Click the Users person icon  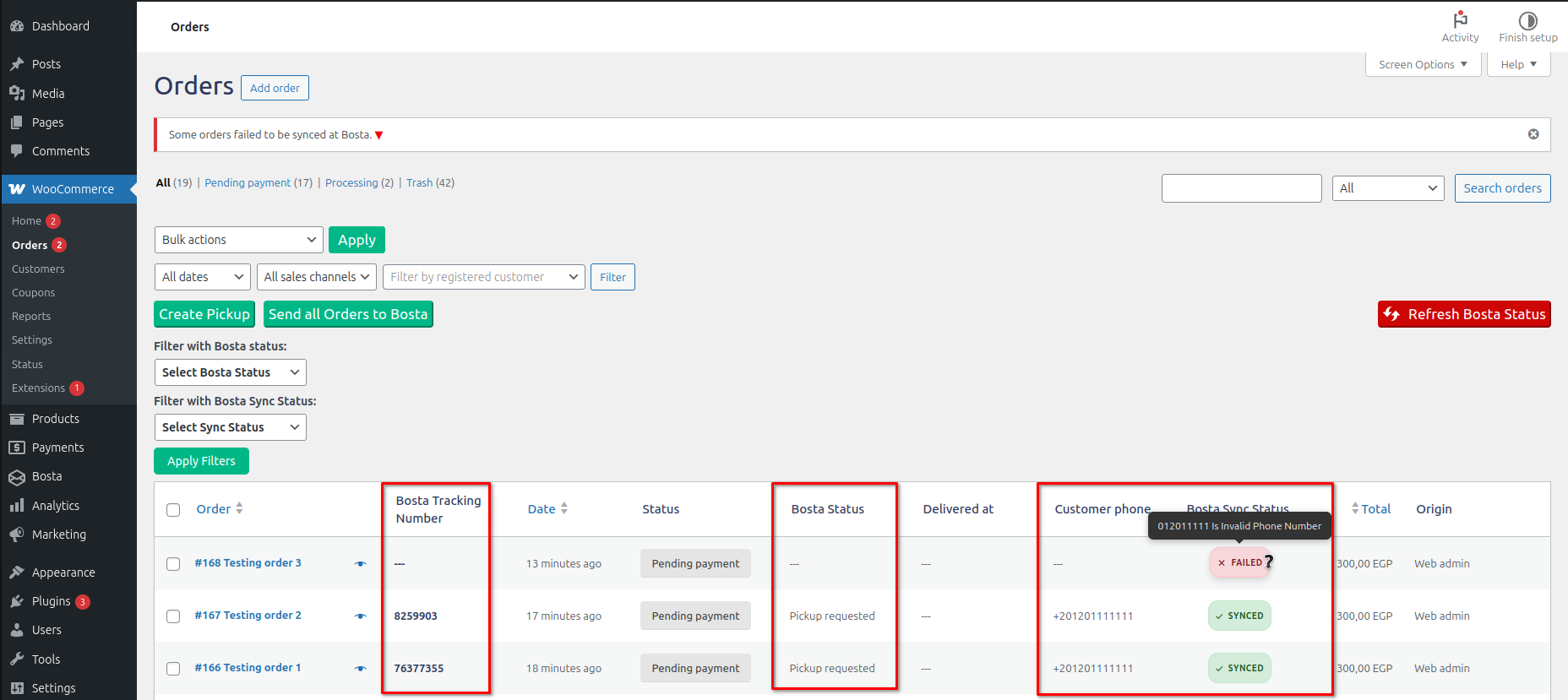17,630
